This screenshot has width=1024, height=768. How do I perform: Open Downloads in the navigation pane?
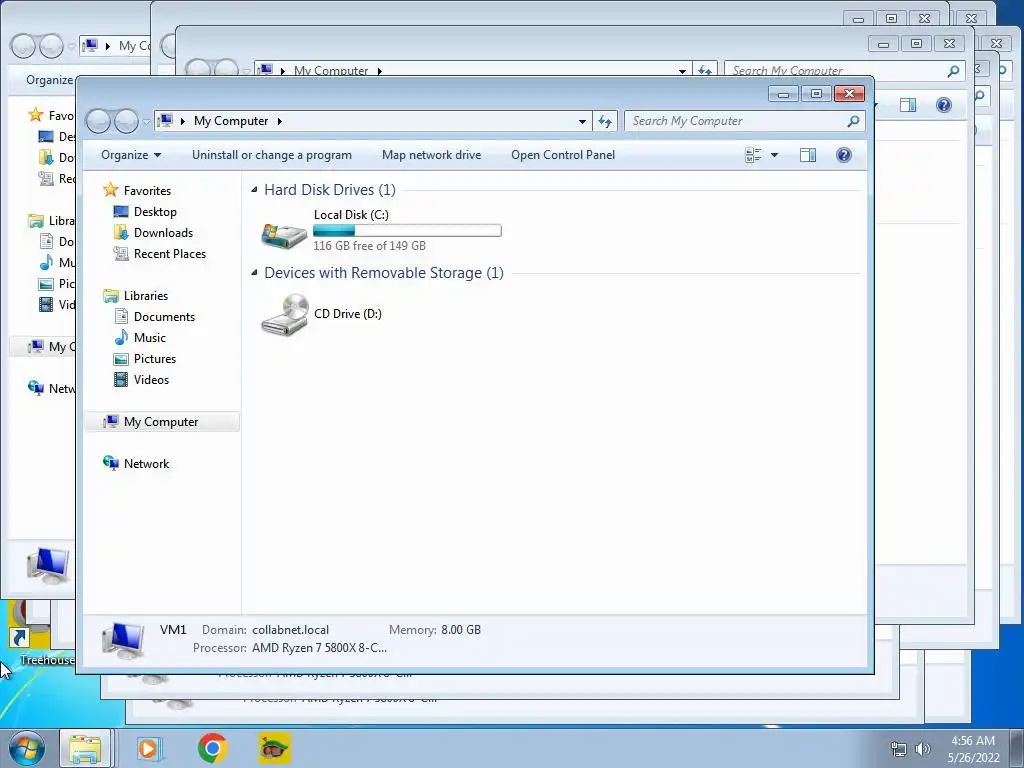pyautogui.click(x=163, y=232)
